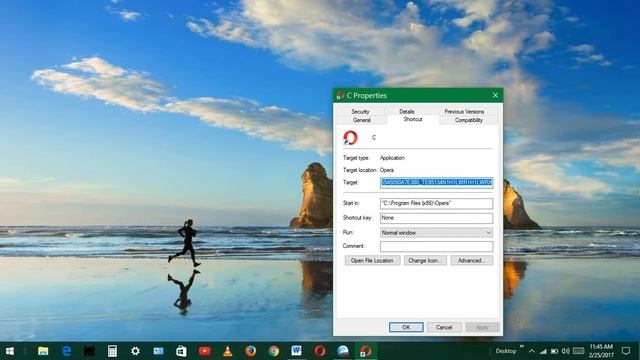Launch Firefox from the taskbar
Screen dimensions: 640x360
pos(251,351)
